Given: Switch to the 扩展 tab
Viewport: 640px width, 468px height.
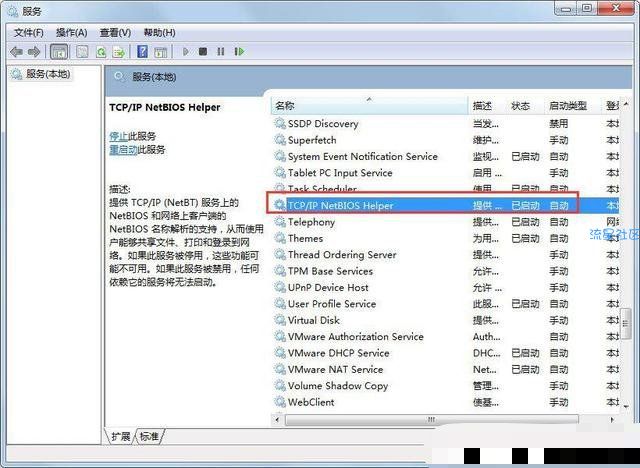Looking at the screenshot, I should click(x=121, y=437).
